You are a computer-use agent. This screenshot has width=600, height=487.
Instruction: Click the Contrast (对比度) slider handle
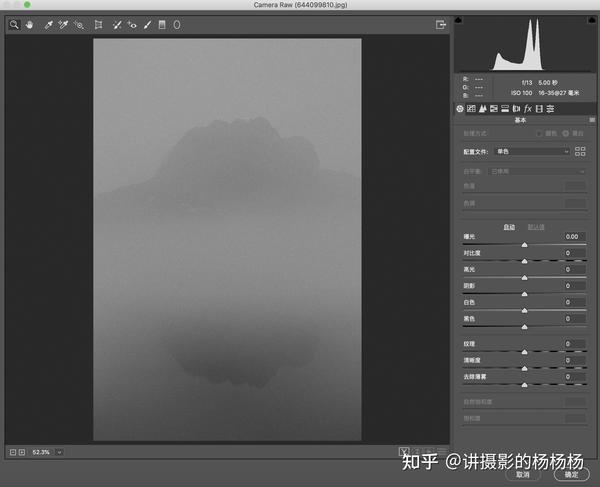(x=525, y=261)
